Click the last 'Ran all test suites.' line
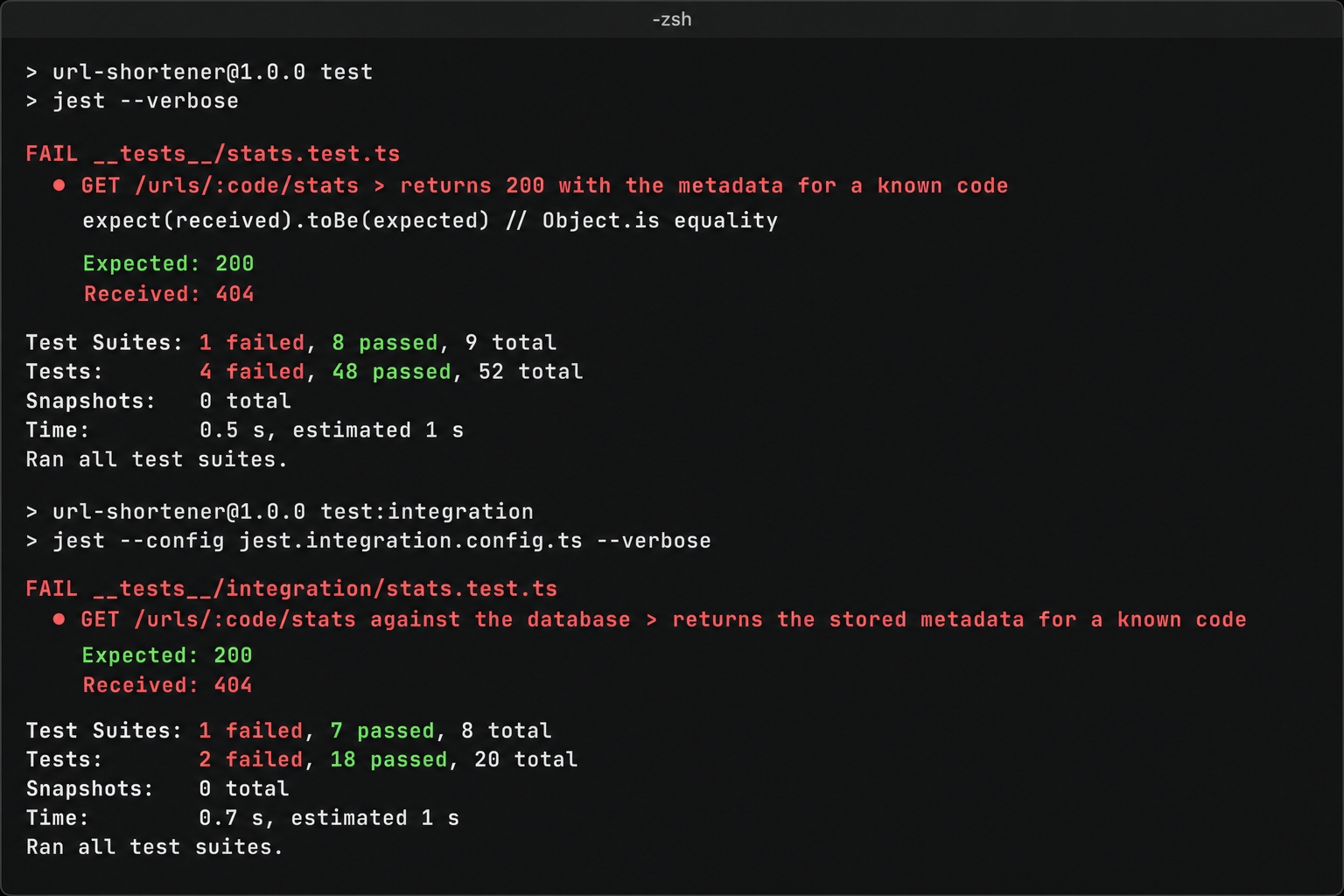 (155, 847)
